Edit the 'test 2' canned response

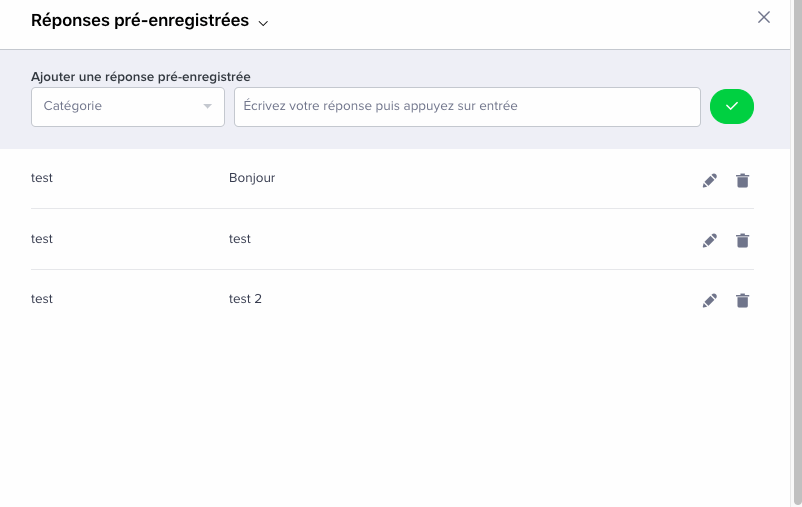point(709,300)
